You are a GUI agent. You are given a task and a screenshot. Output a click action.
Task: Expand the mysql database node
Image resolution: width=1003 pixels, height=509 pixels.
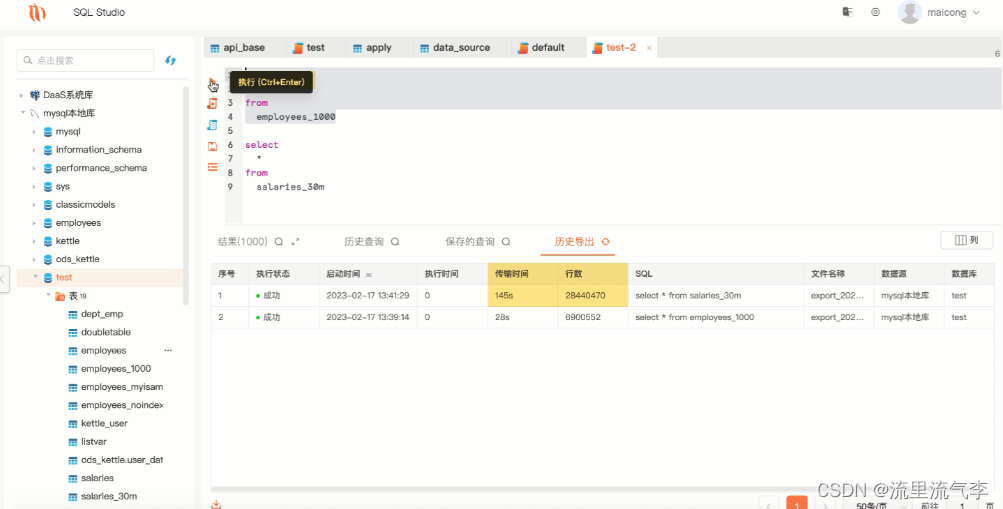tap(34, 132)
